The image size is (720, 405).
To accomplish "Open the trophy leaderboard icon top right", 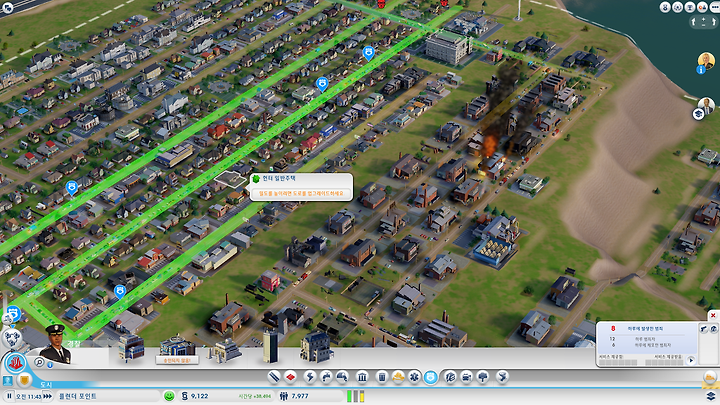I will 690,7.
